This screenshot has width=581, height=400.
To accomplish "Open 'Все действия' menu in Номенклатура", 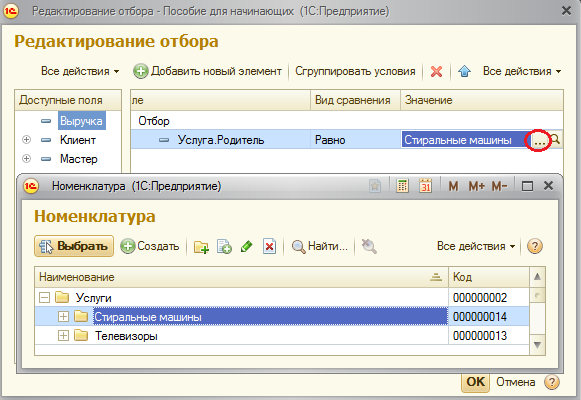I will point(476,246).
